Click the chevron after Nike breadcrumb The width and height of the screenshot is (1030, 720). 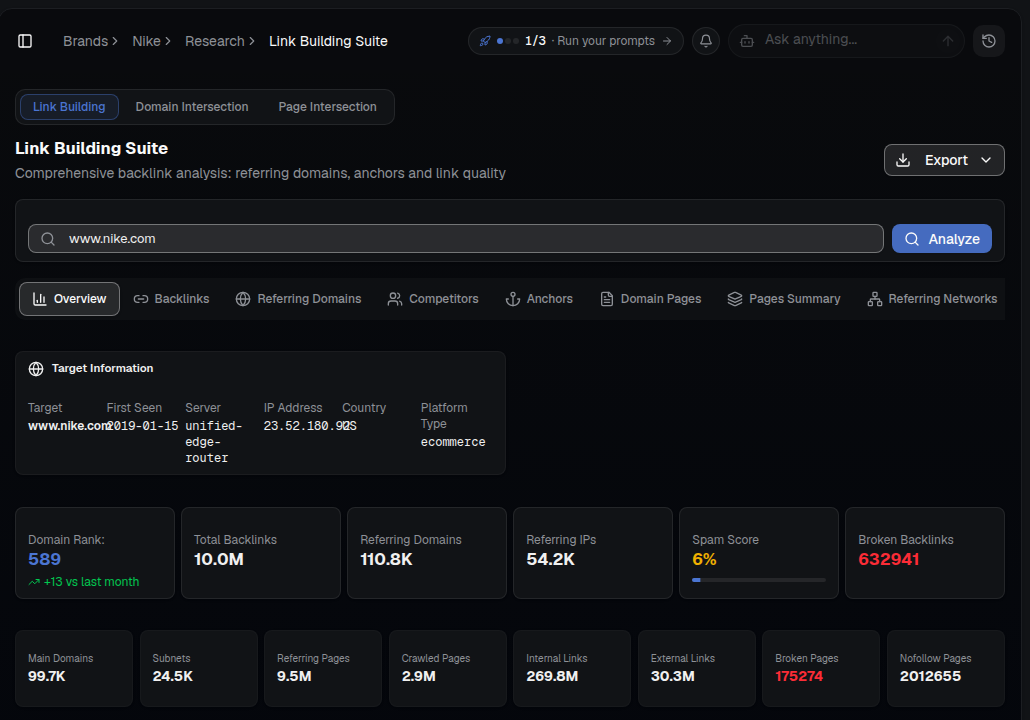click(168, 41)
